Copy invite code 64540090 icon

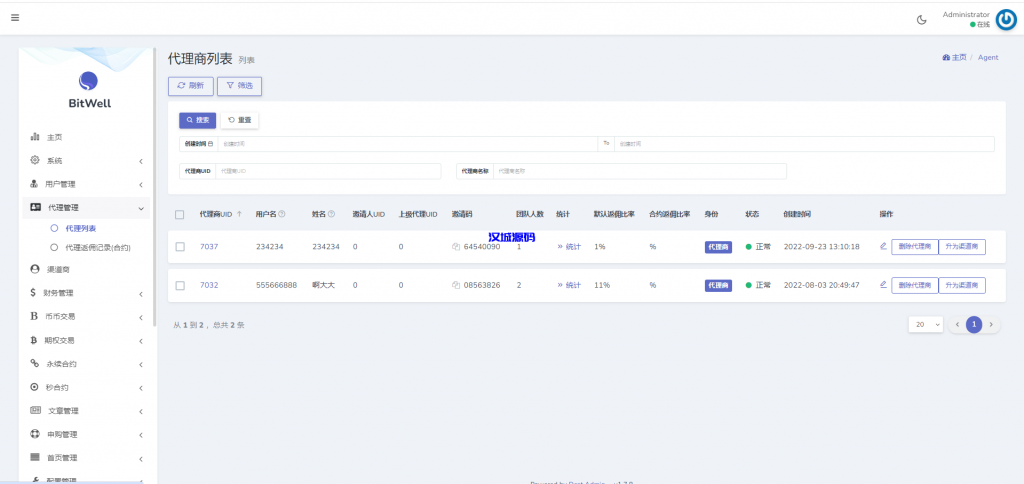point(456,247)
